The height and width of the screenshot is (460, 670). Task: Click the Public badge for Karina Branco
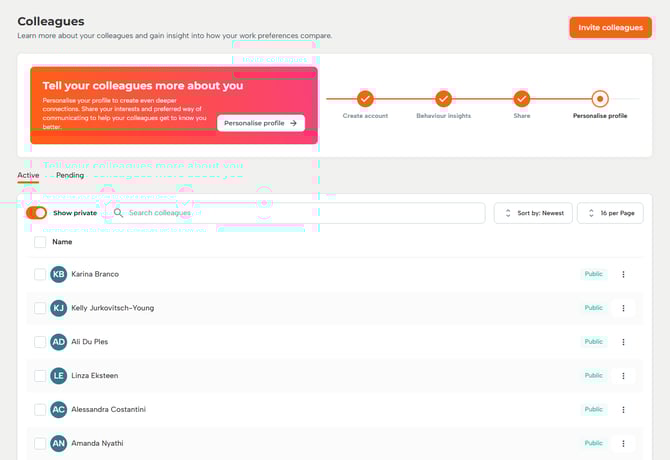tap(594, 274)
